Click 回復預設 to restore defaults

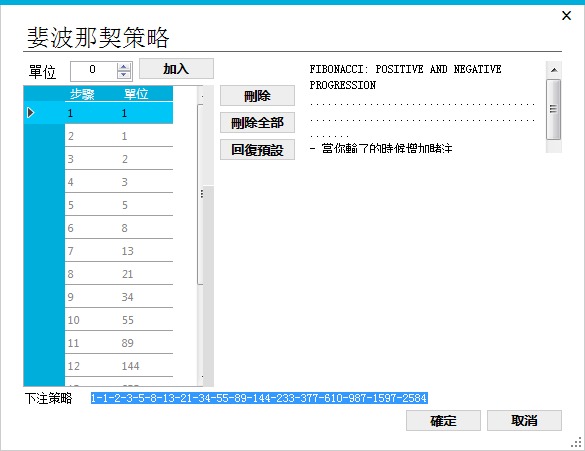point(257,150)
